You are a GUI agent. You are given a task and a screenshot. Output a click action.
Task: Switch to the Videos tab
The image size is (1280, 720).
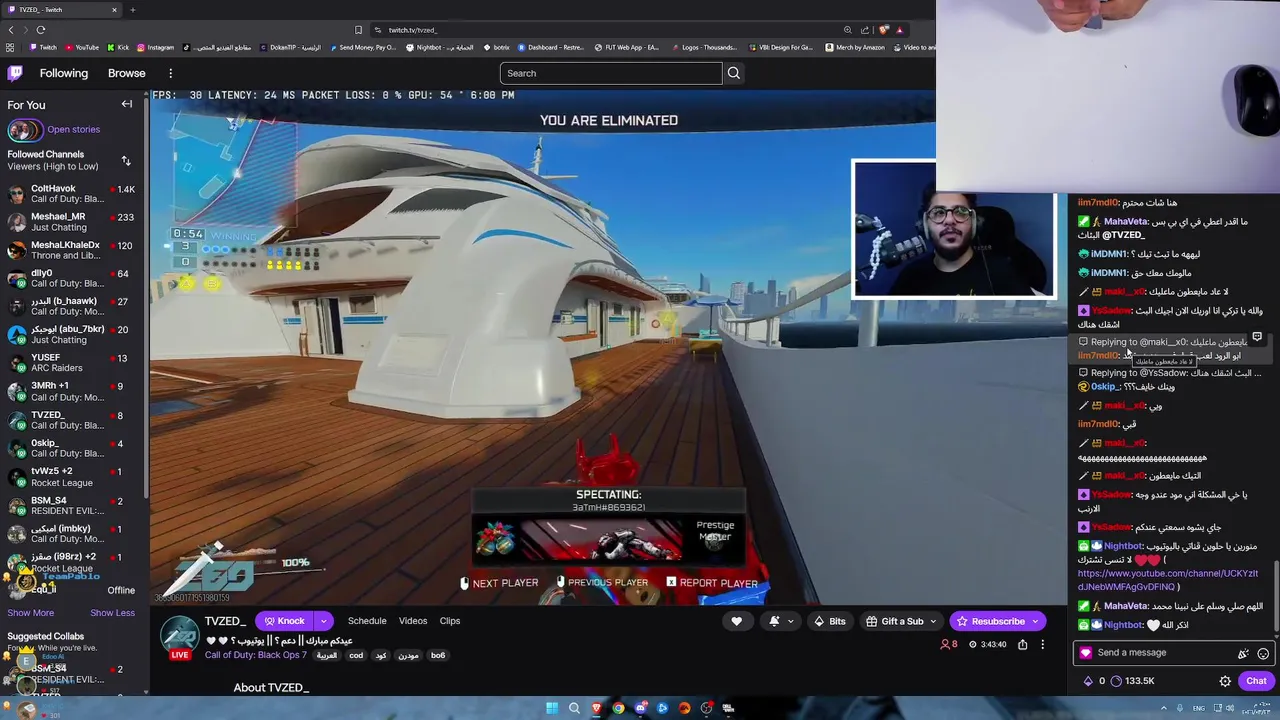(413, 621)
